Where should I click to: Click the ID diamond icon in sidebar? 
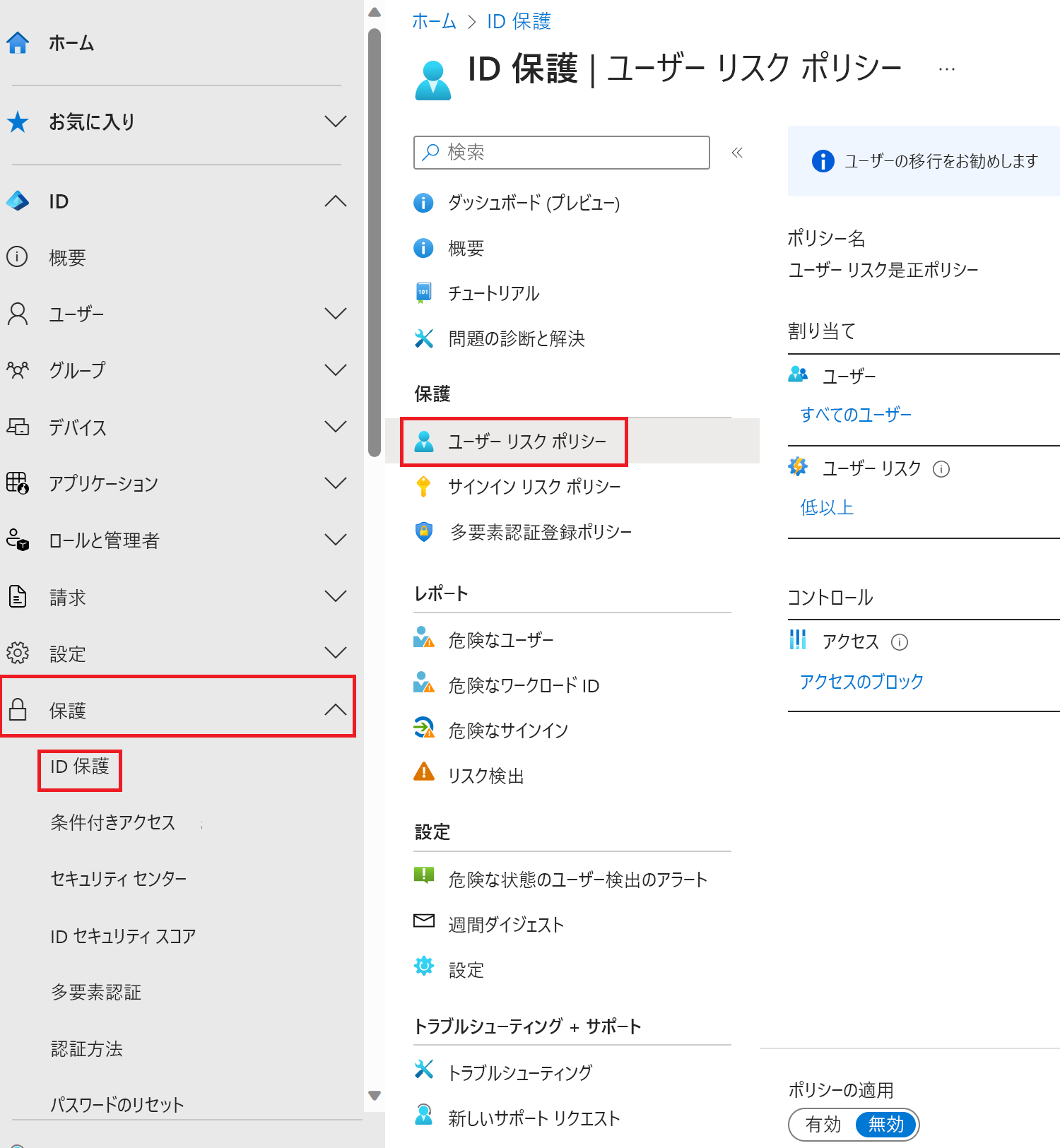pos(18,201)
